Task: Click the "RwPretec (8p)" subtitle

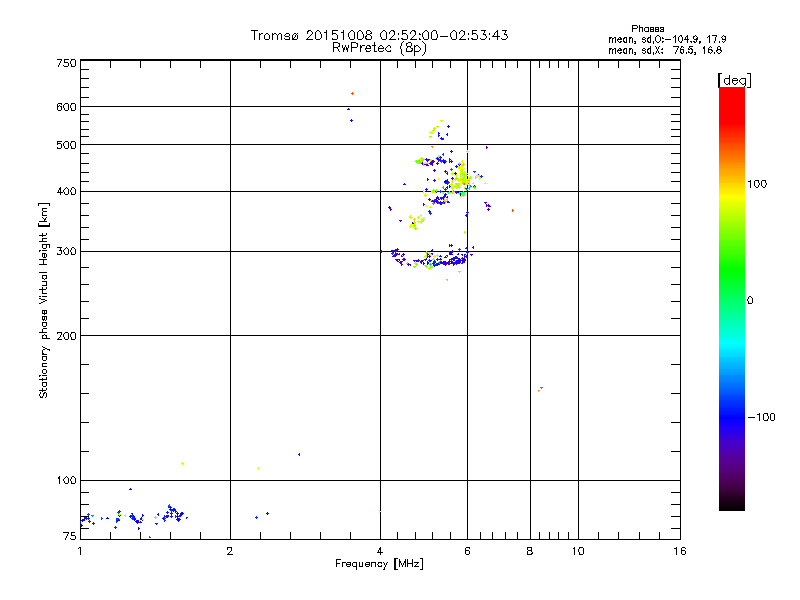Action: [x=379, y=48]
